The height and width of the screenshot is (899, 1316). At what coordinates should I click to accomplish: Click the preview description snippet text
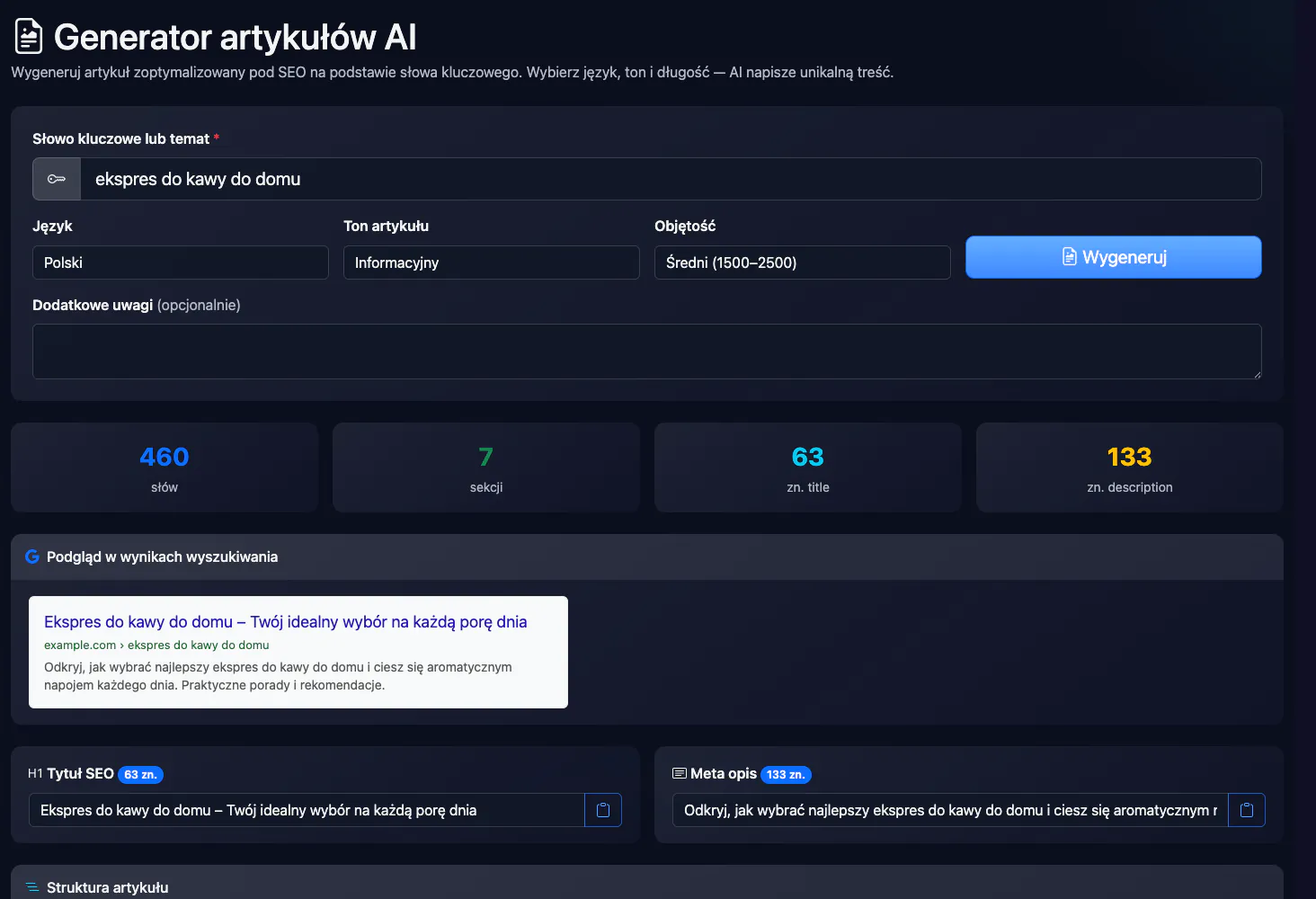click(278, 676)
